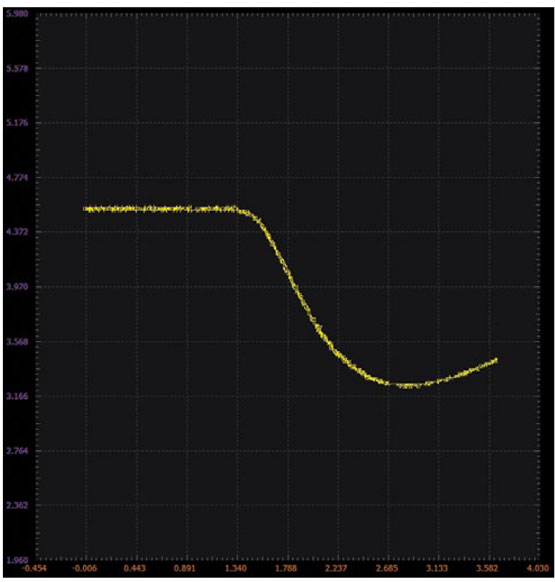Click the 0.443 x-axis label

[x=135, y=568]
